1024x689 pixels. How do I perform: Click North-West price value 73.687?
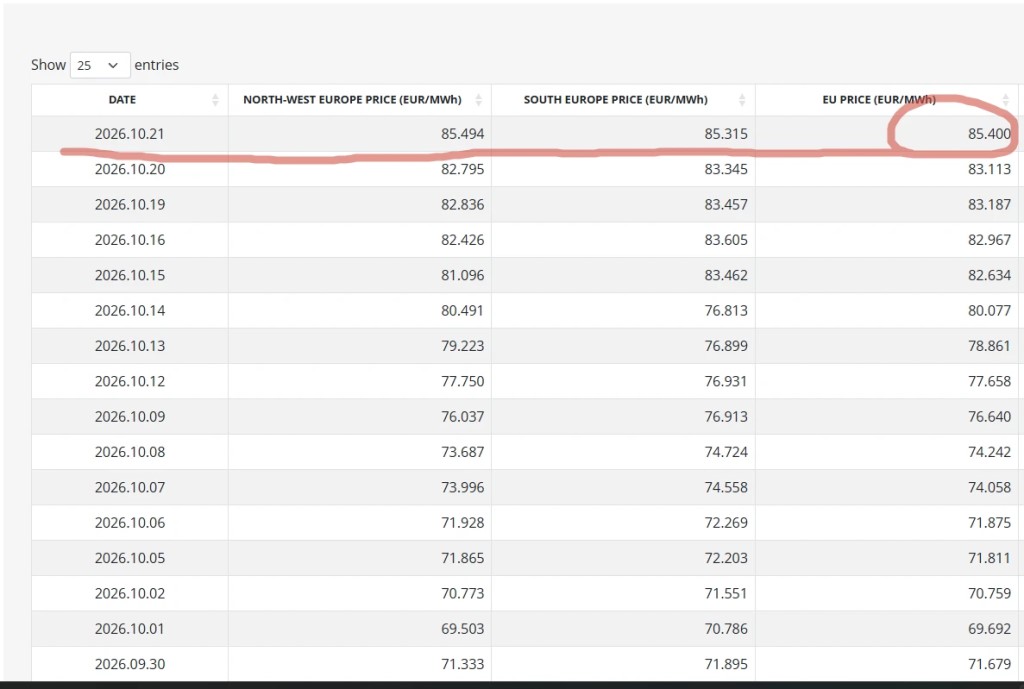(462, 451)
